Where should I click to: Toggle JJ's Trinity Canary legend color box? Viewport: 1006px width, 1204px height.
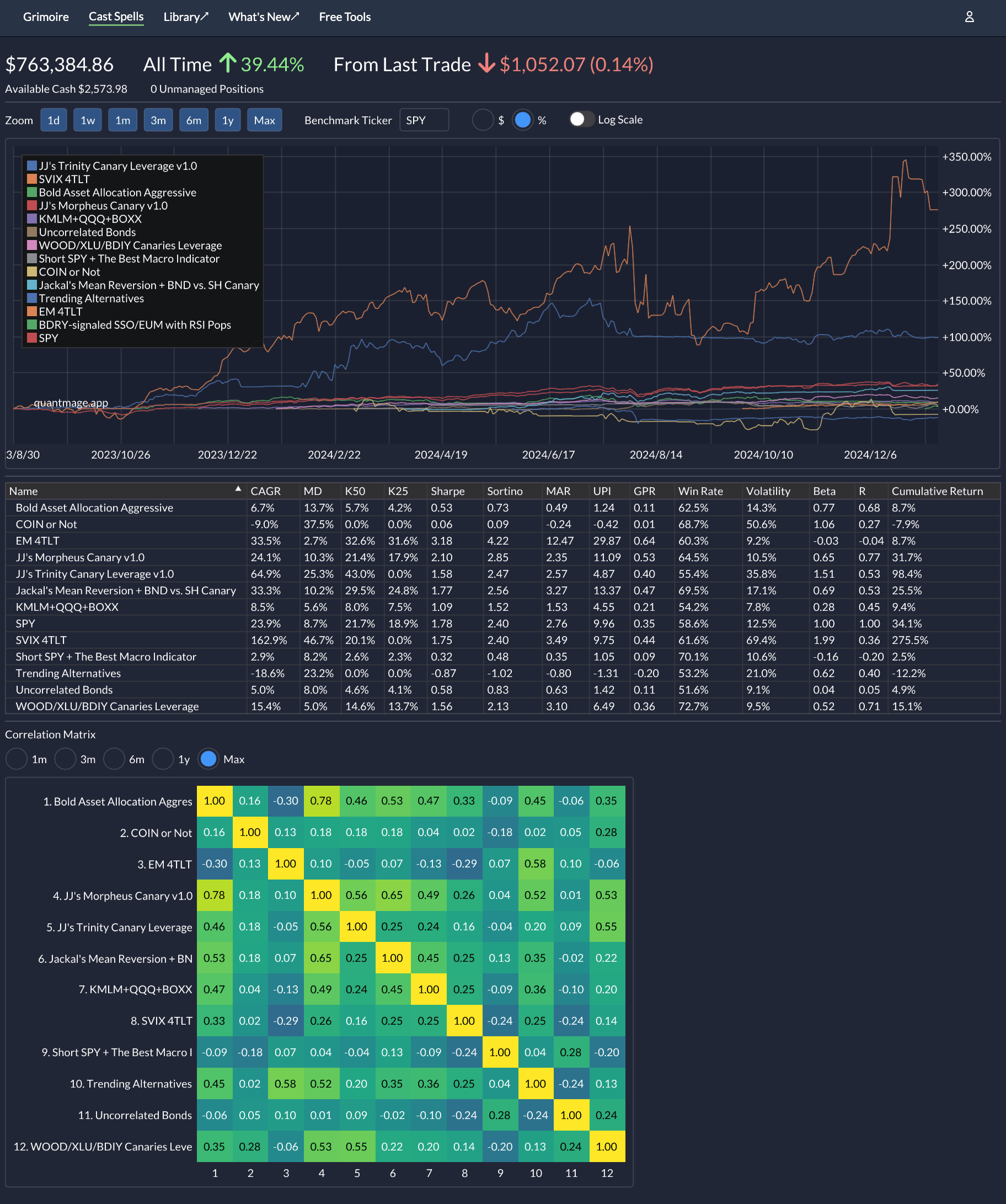point(32,166)
